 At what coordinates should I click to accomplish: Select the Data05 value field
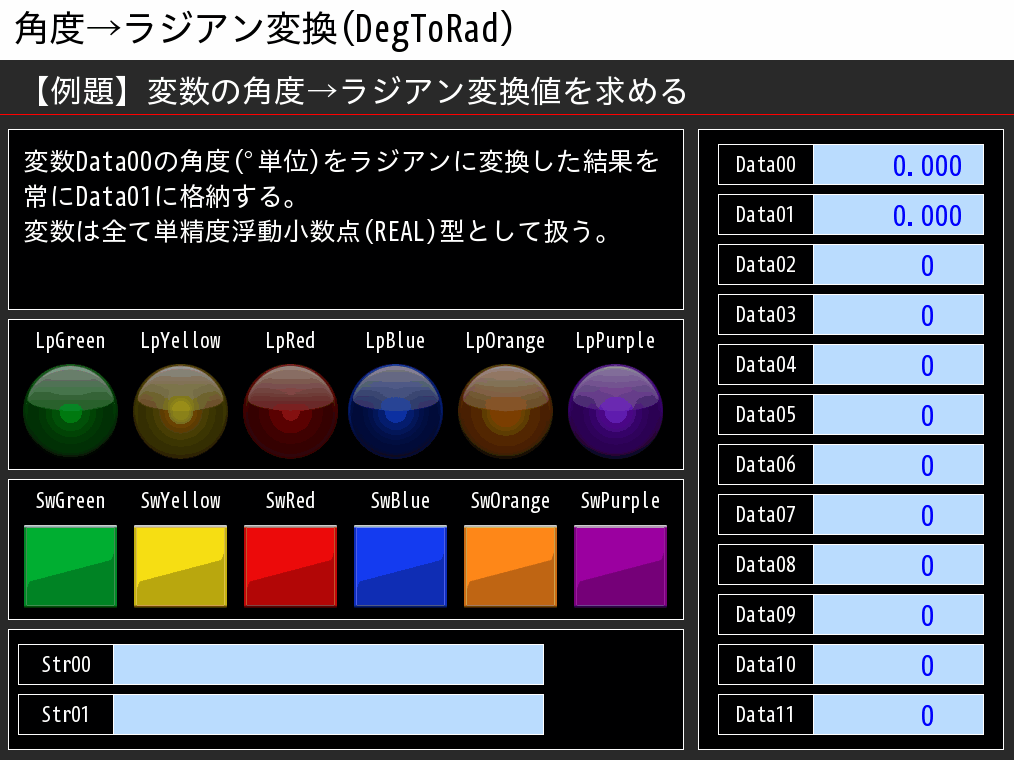[x=898, y=415]
